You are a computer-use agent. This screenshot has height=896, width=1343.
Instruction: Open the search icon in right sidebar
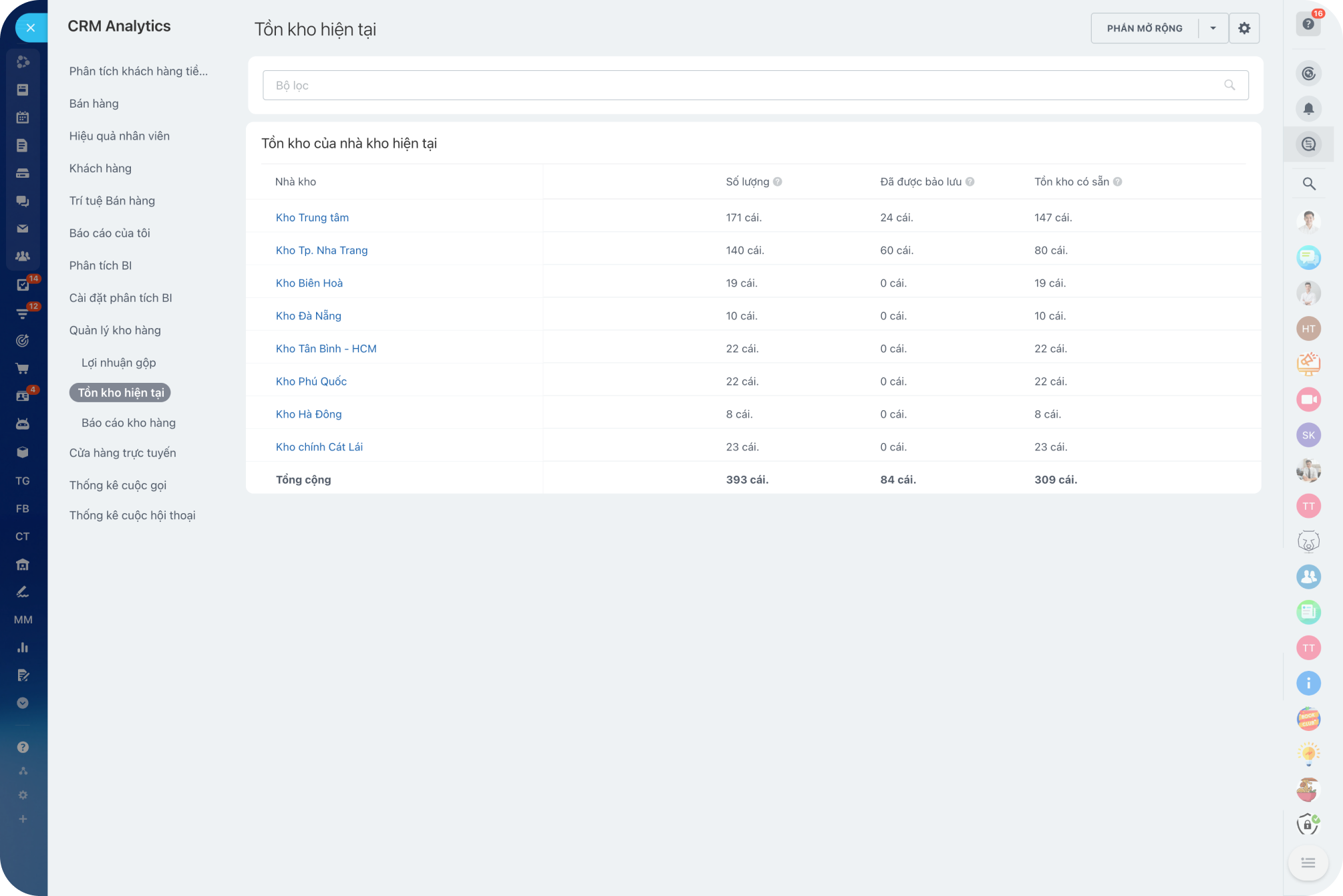pos(1308,184)
